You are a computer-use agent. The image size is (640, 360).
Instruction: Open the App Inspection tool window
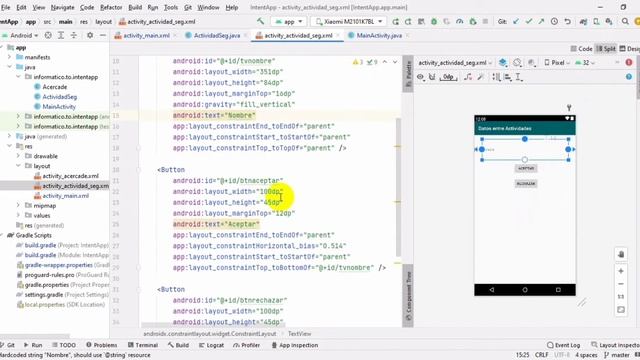[x=295, y=345]
